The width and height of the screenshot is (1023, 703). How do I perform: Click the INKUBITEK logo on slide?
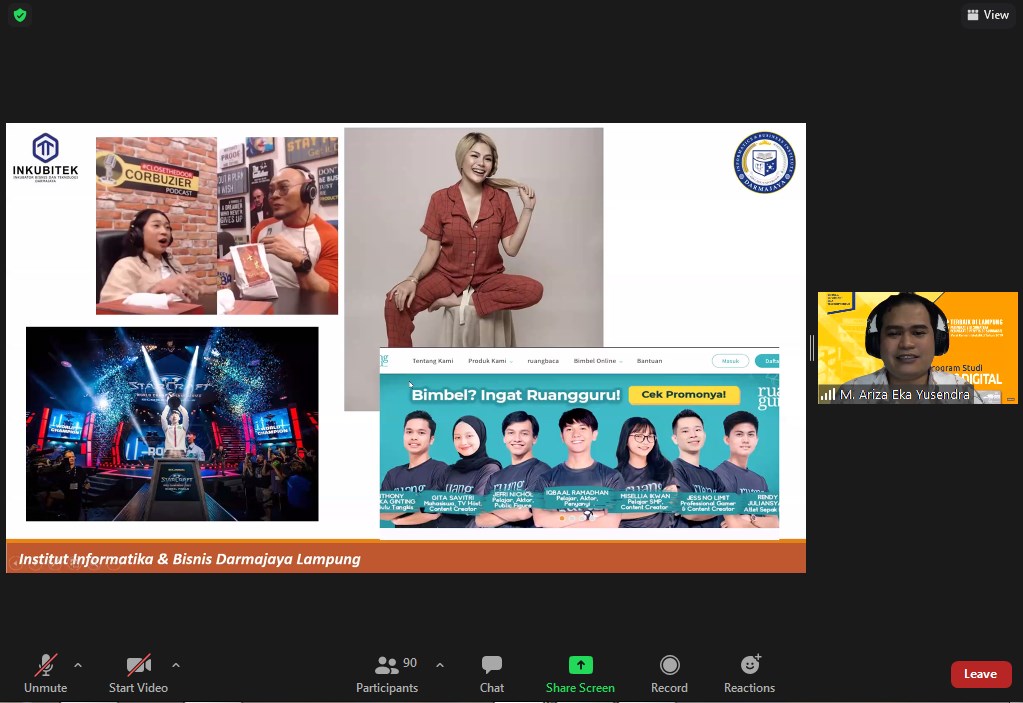pyautogui.click(x=46, y=157)
